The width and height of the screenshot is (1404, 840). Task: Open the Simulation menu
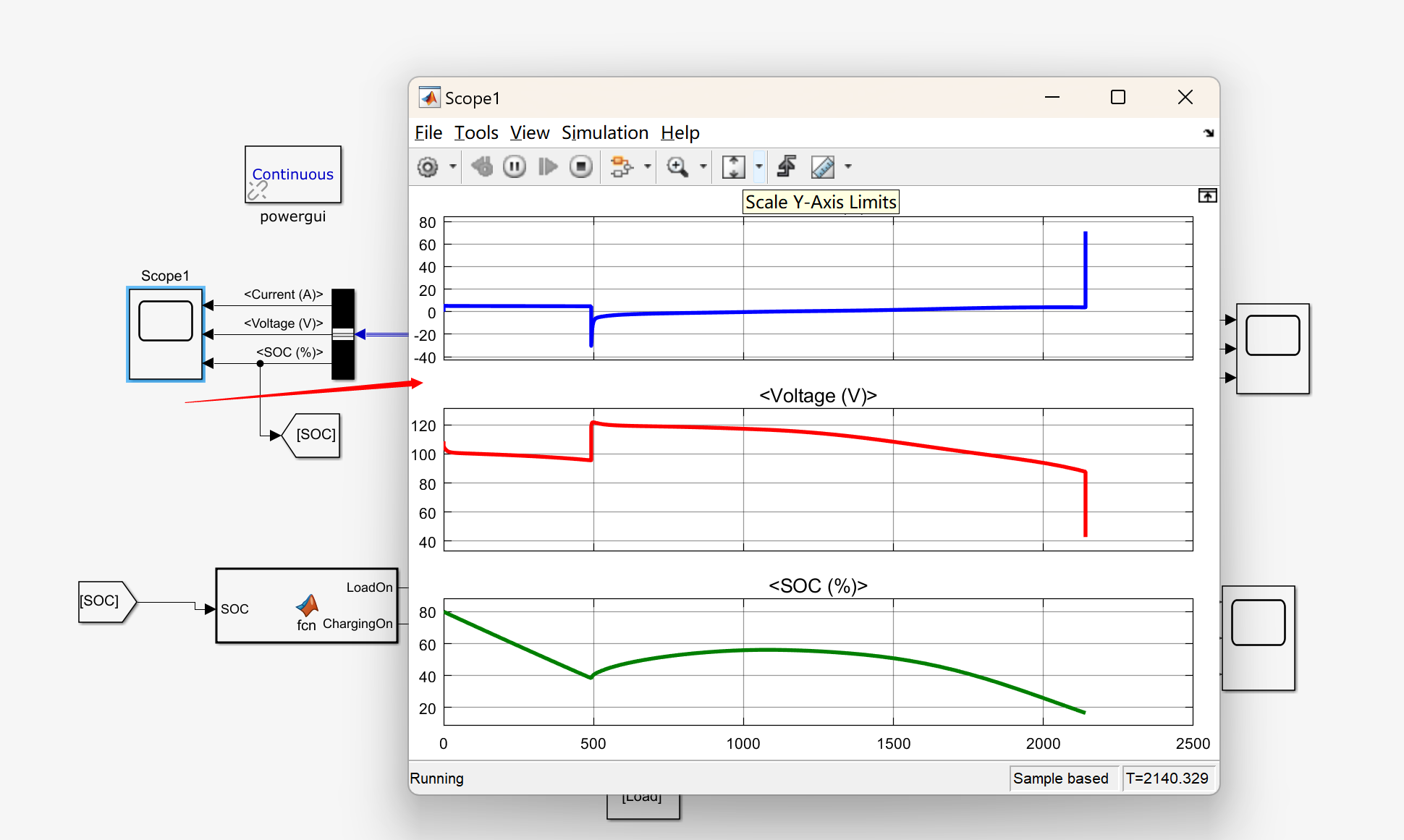click(x=604, y=133)
